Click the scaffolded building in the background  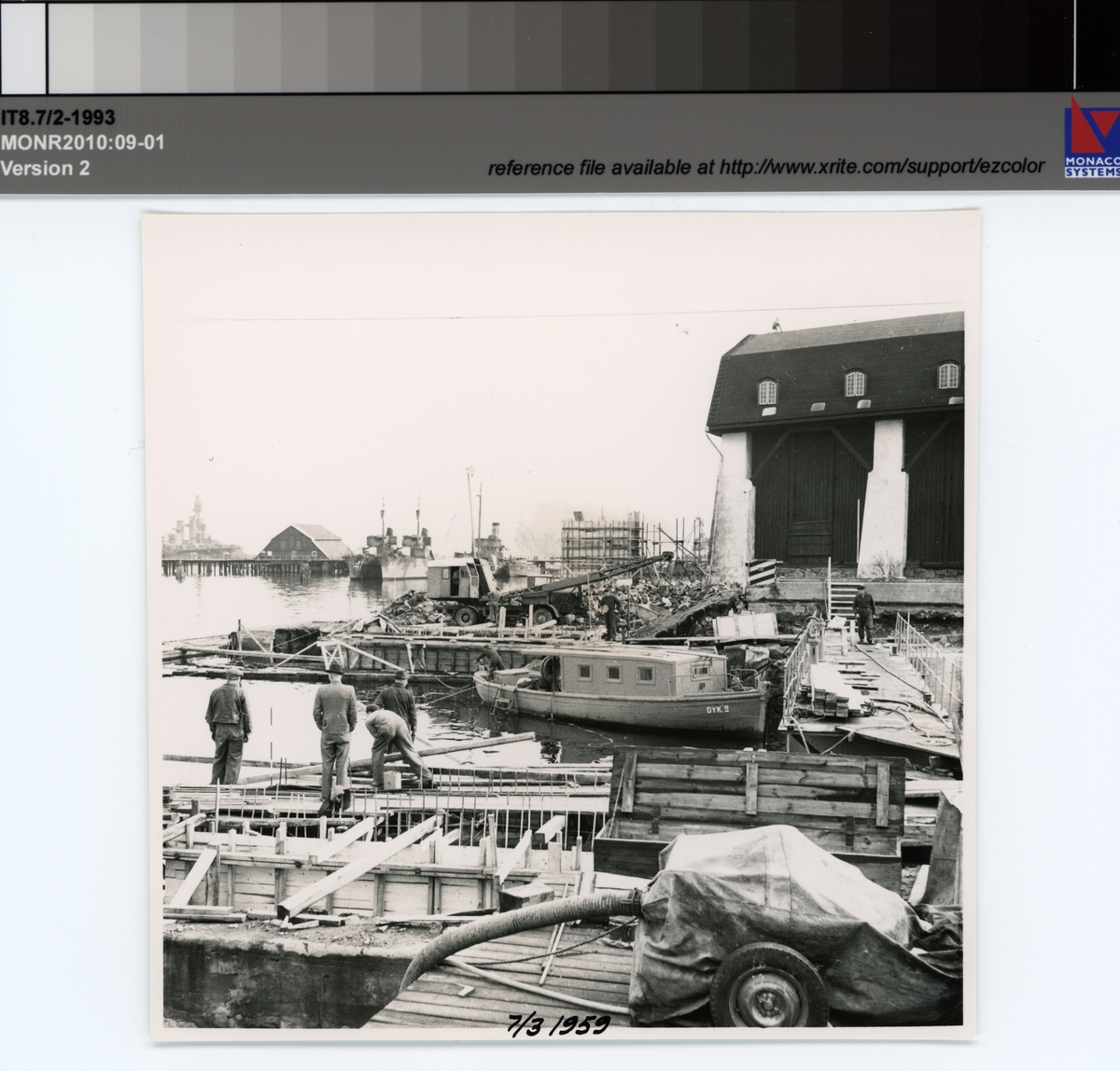click(604, 540)
